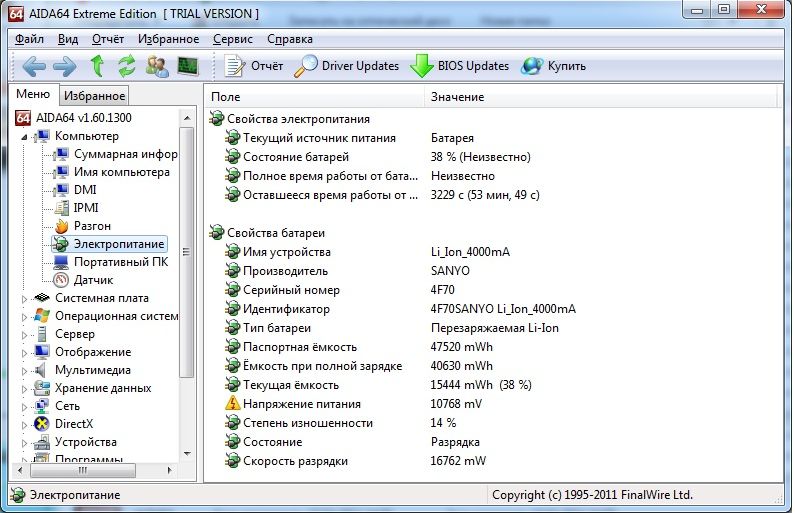Expand the Мультимедиа node

[24, 371]
